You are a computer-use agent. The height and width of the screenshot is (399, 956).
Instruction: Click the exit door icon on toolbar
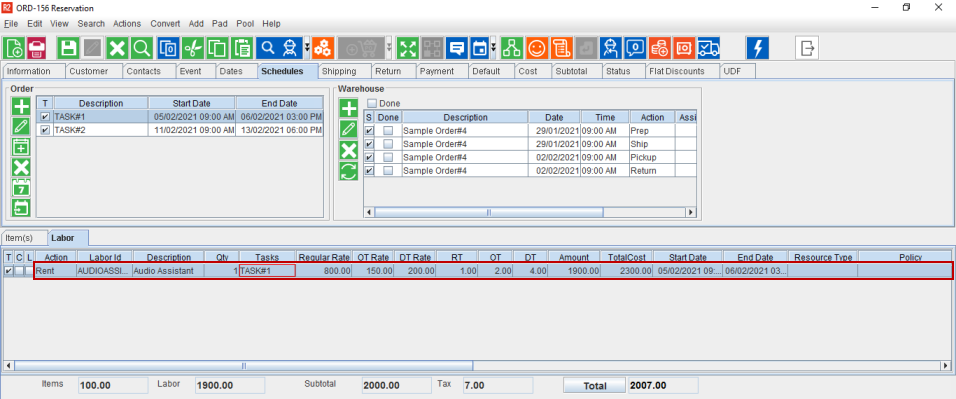807,48
